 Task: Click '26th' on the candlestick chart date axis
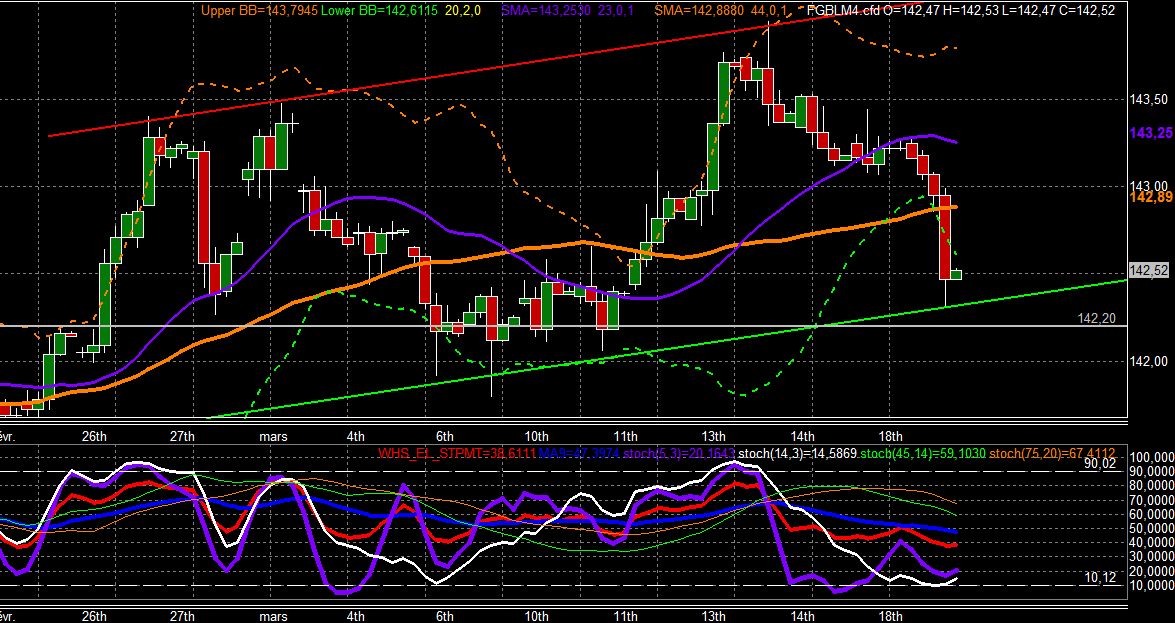click(94, 436)
